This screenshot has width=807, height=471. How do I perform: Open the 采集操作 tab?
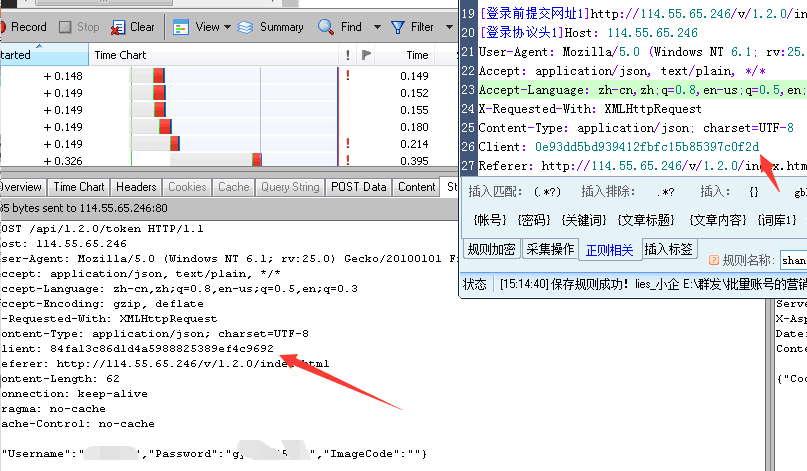click(550, 249)
